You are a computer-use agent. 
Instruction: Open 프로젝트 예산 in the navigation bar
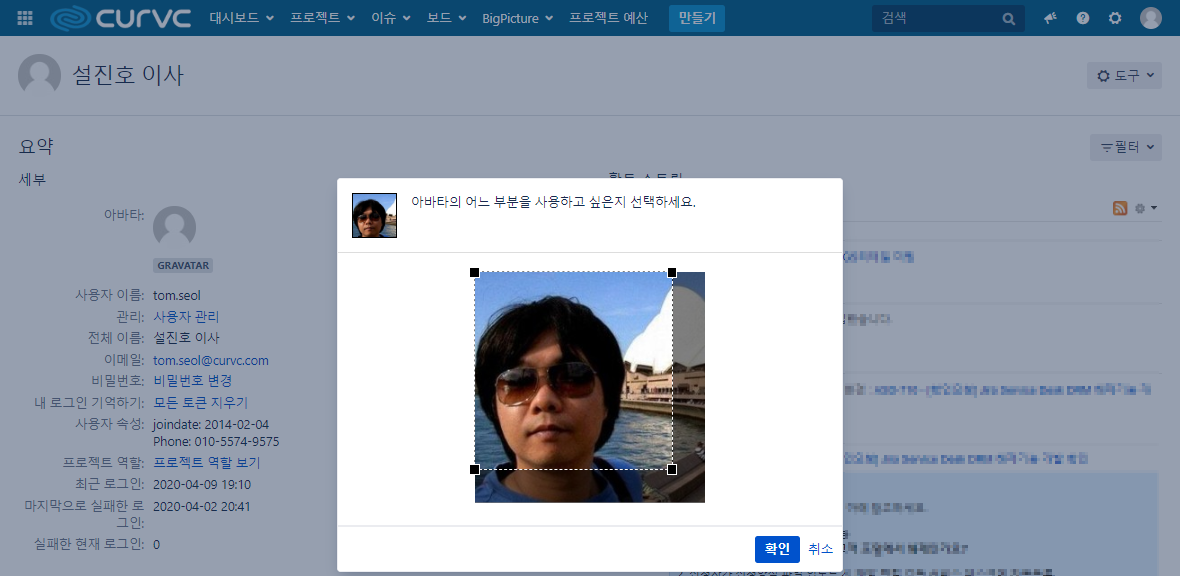pyautogui.click(x=608, y=18)
